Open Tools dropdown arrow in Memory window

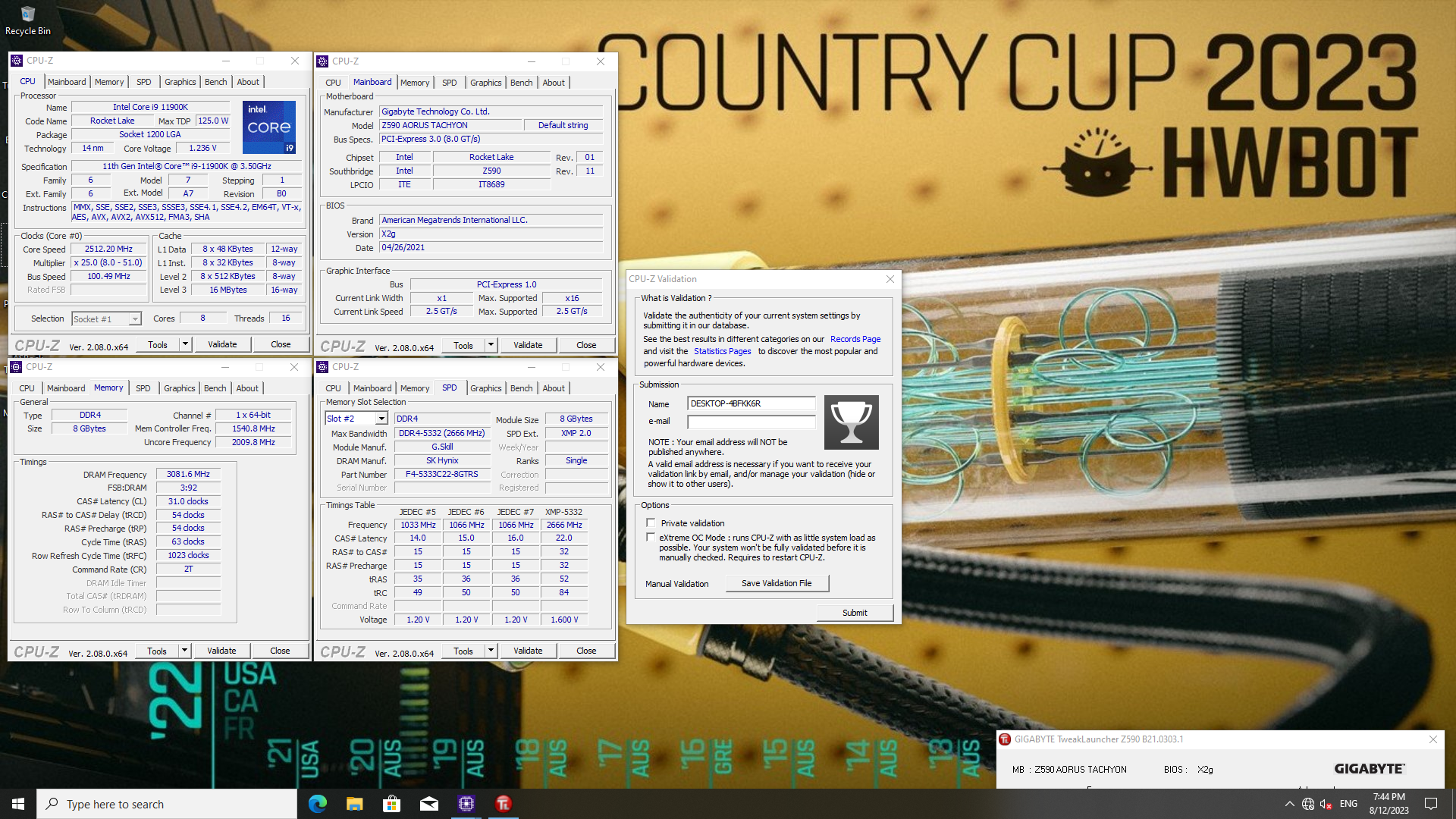coord(184,651)
